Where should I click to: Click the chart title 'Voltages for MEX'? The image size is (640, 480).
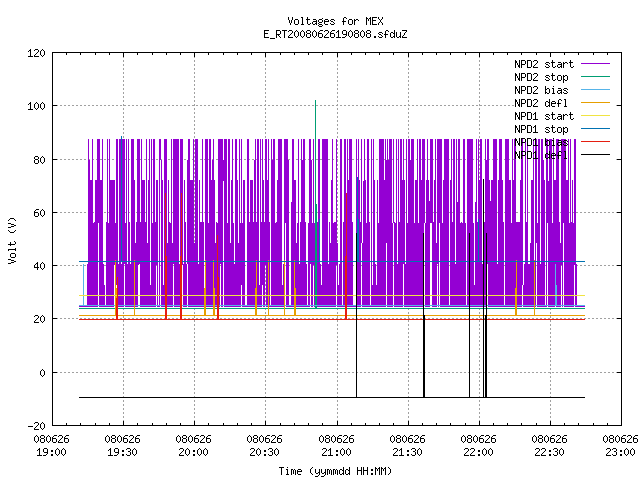pyautogui.click(x=335, y=21)
